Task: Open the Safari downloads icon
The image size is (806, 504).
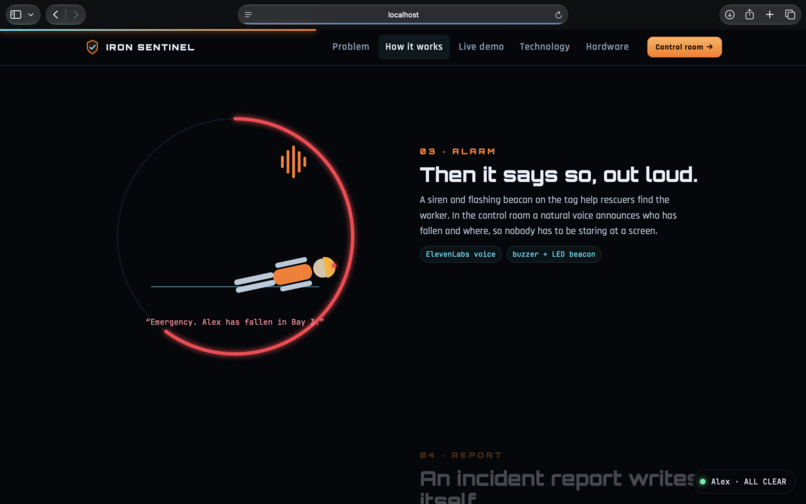Action: [729, 14]
